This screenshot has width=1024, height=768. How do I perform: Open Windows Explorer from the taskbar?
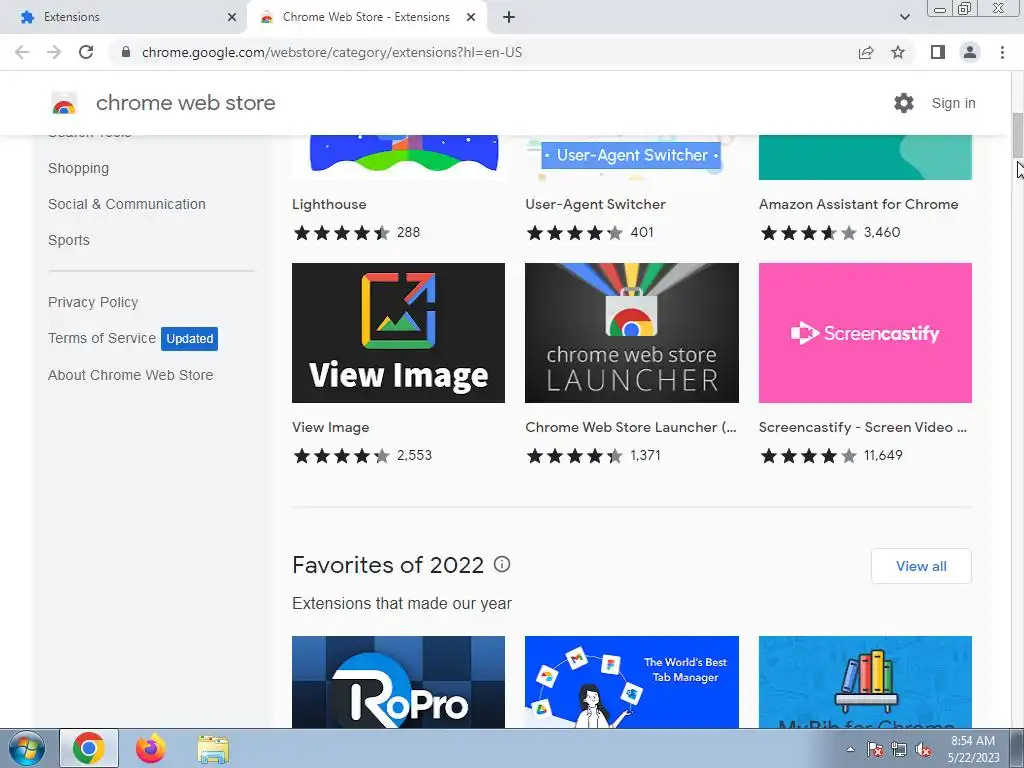pos(213,749)
